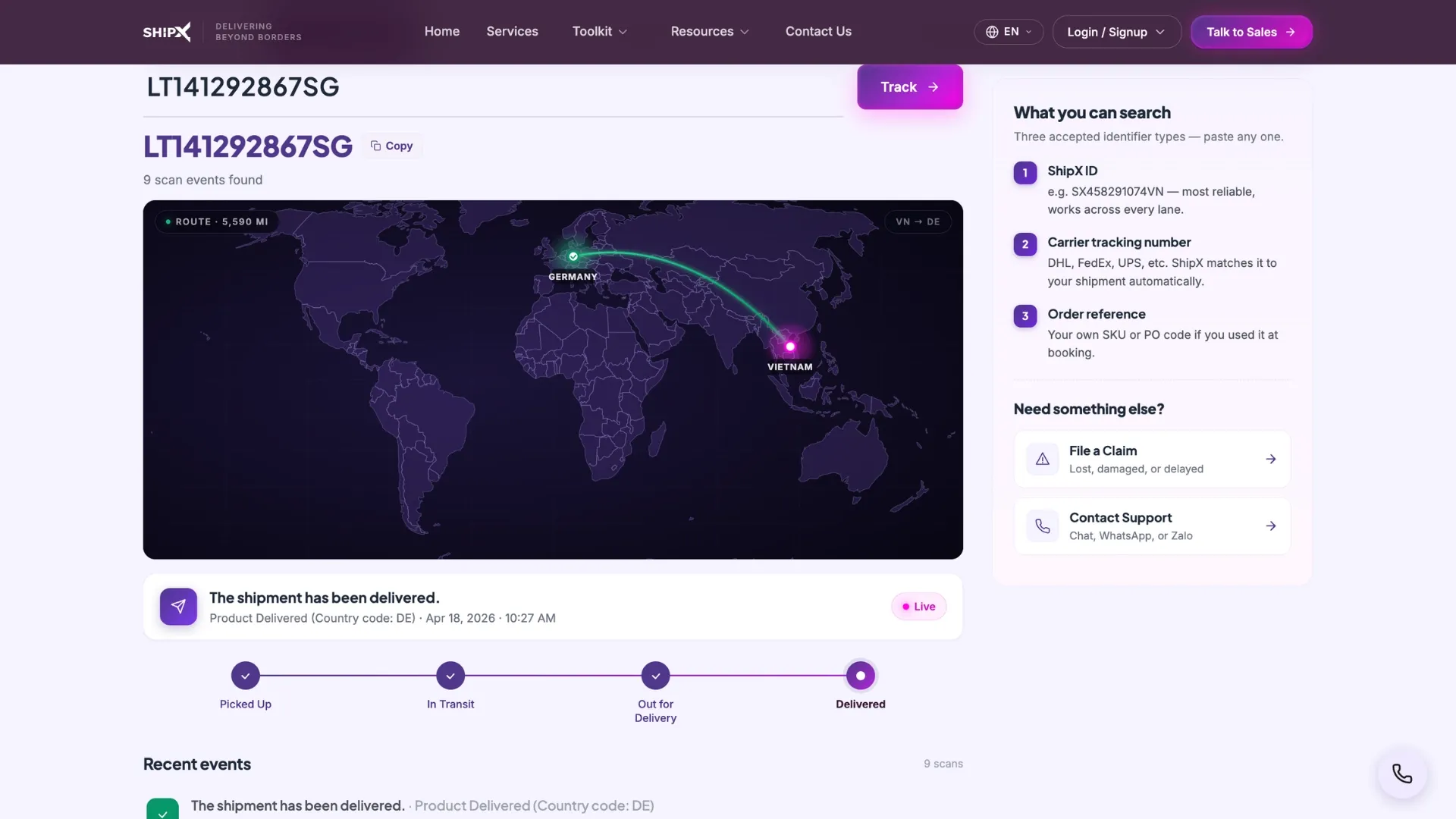Click the 'Recent events' heading
Viewport: 1456px width, 819px height.
(x=197, y=764)
